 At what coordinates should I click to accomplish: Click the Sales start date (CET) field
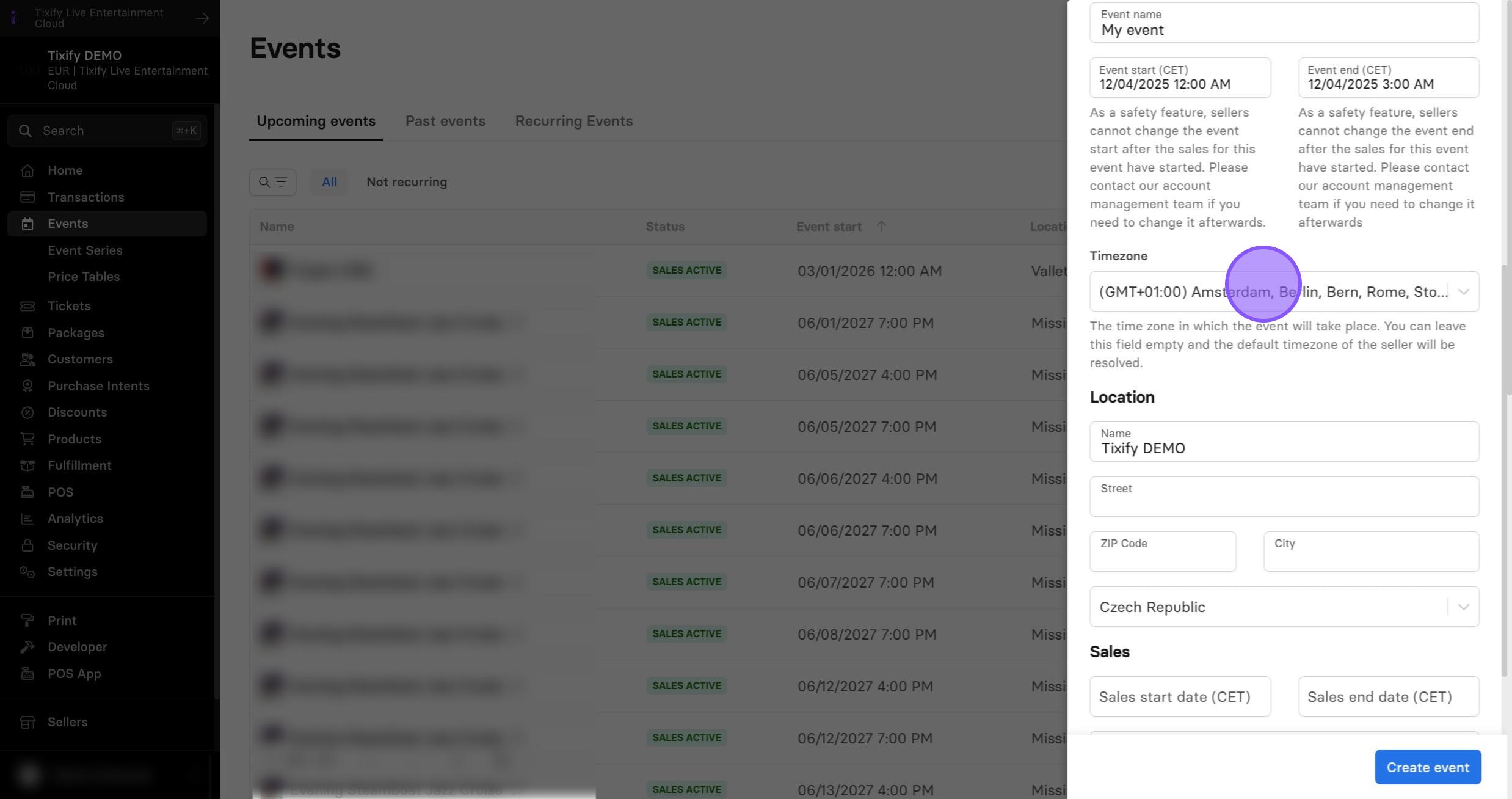tap(1180, 696)
